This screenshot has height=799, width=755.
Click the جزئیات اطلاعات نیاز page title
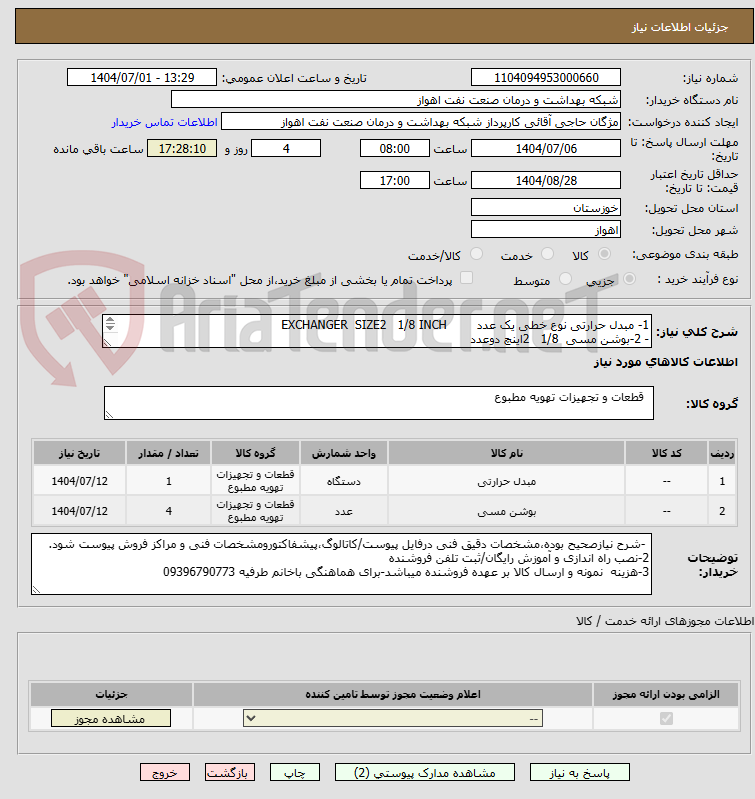coord(680,27)
